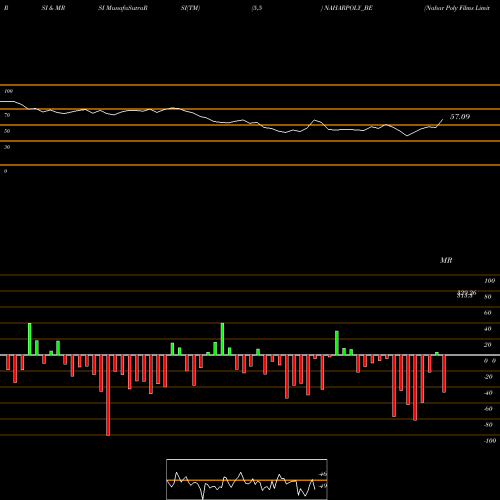Click the MR axis label 40

coord(488,329)
